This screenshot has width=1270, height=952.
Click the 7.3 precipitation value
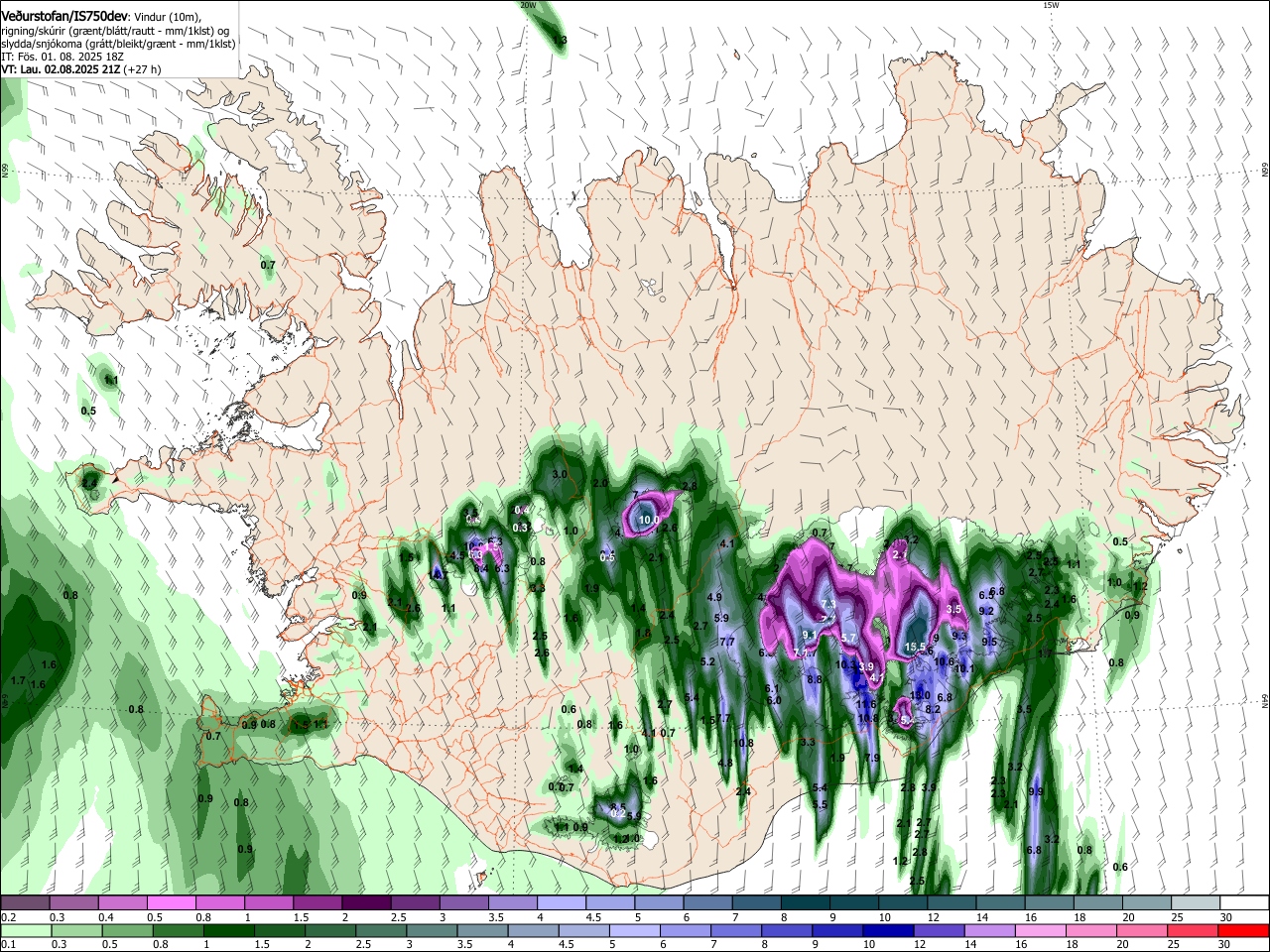829,604
